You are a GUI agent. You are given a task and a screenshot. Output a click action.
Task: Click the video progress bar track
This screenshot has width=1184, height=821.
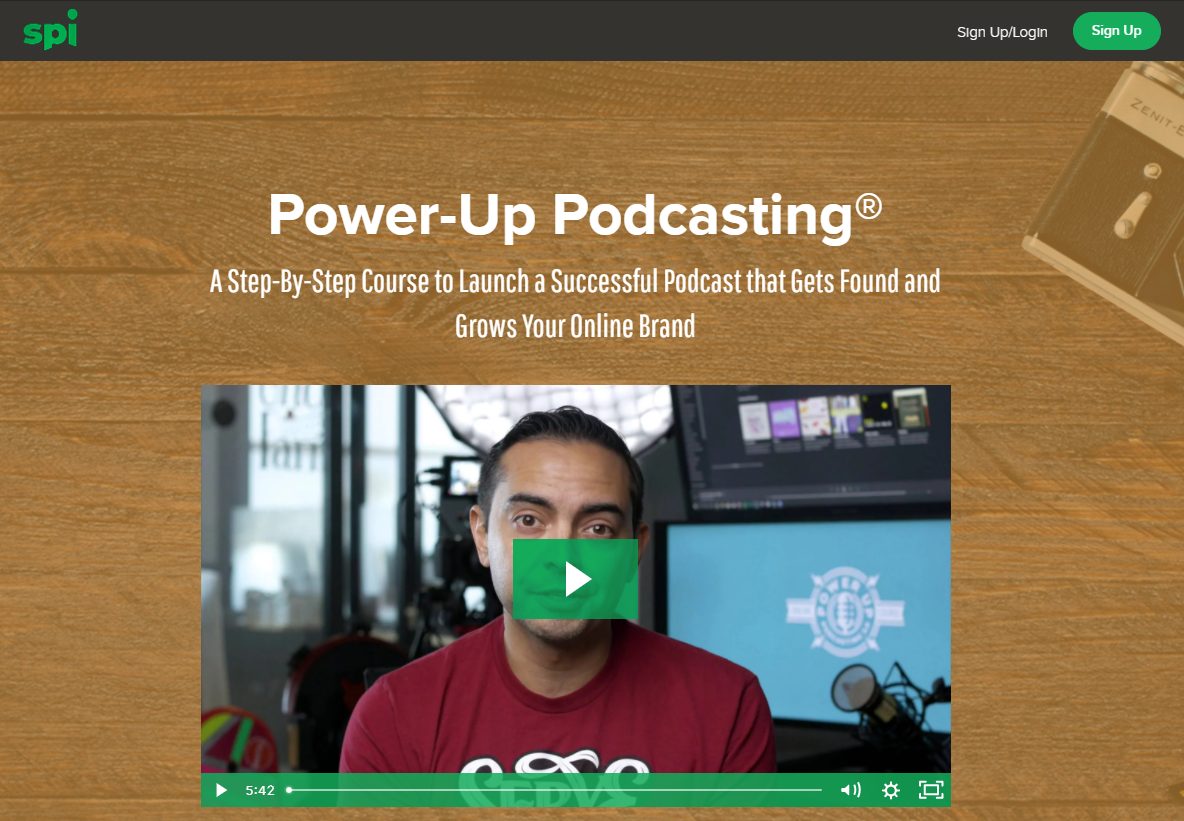pos(555,790)
